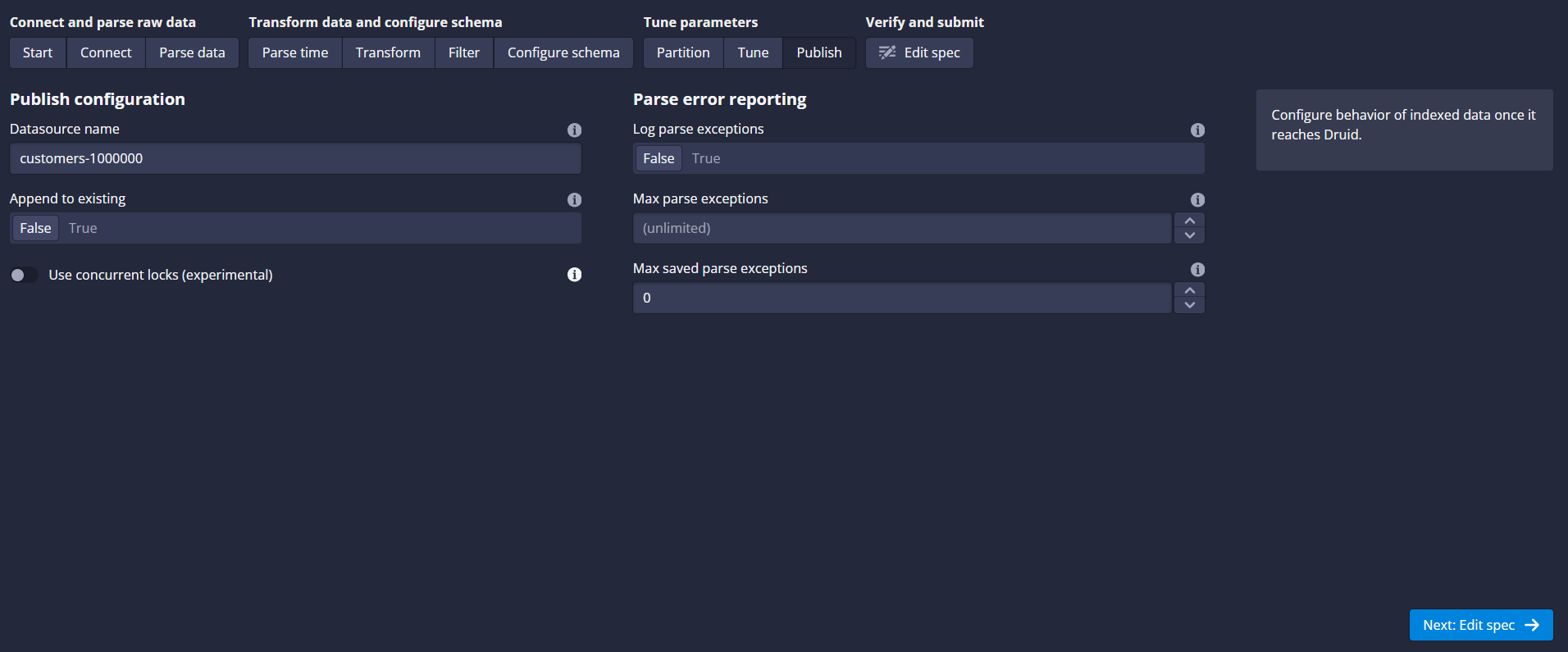
Task: Click info icon for Max saved parse exceptions
Action: (x=1197, y=270)
